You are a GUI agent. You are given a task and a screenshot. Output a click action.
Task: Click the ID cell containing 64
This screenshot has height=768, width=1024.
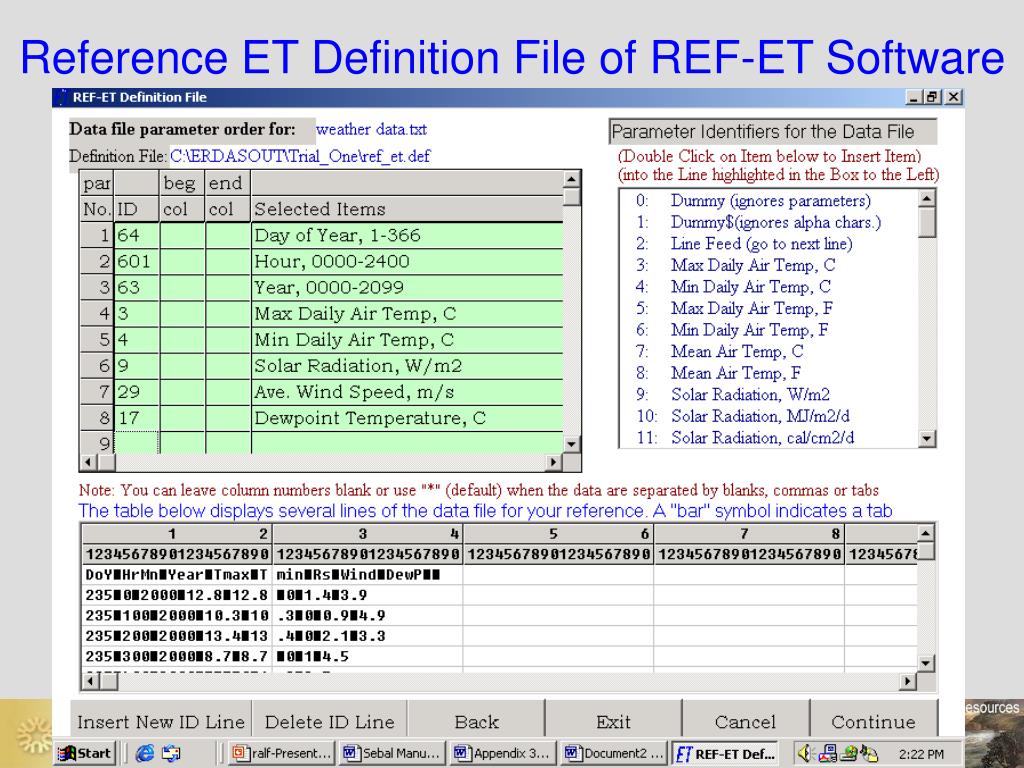click(136, 235)
